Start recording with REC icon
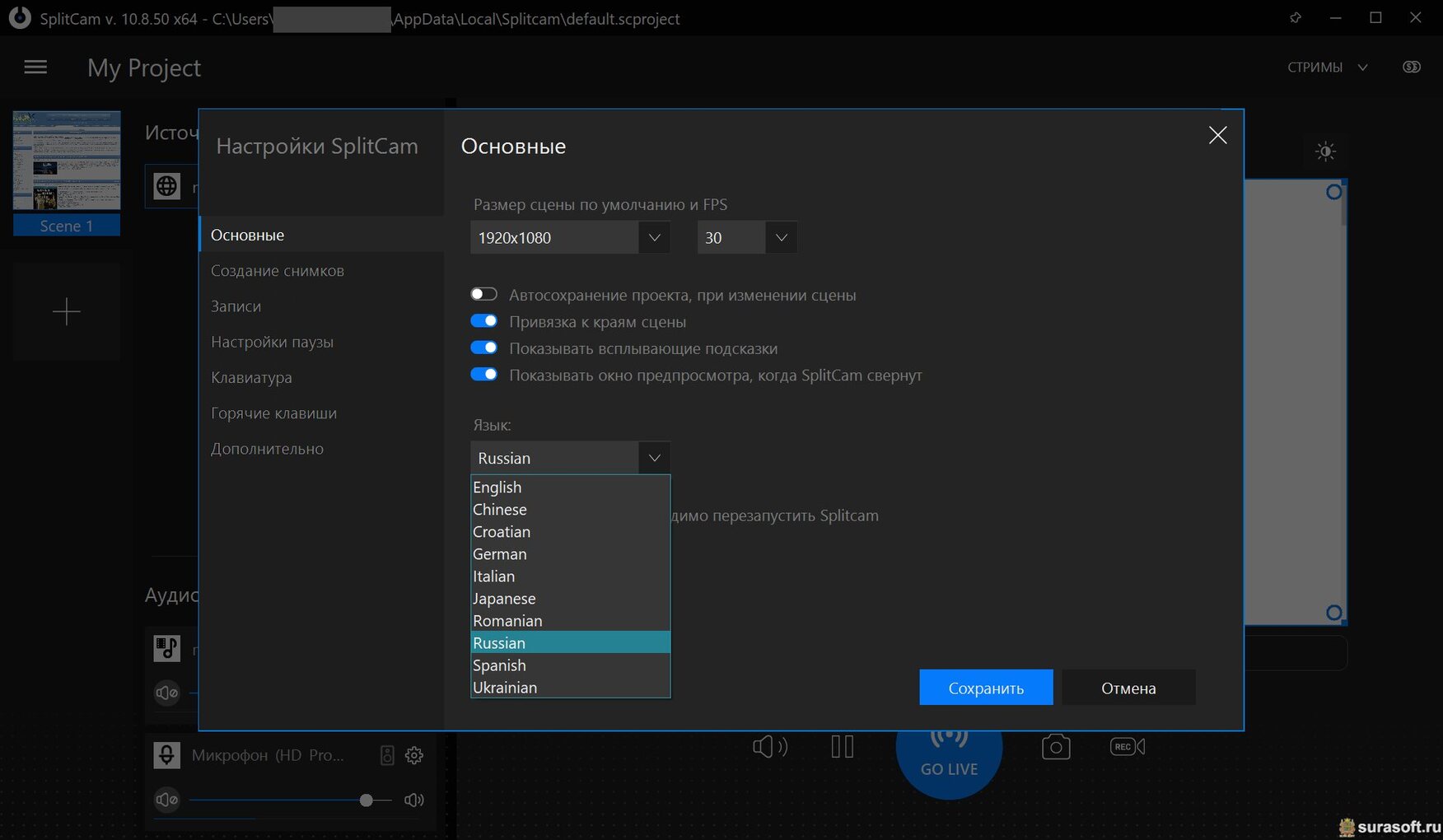 1128,747
